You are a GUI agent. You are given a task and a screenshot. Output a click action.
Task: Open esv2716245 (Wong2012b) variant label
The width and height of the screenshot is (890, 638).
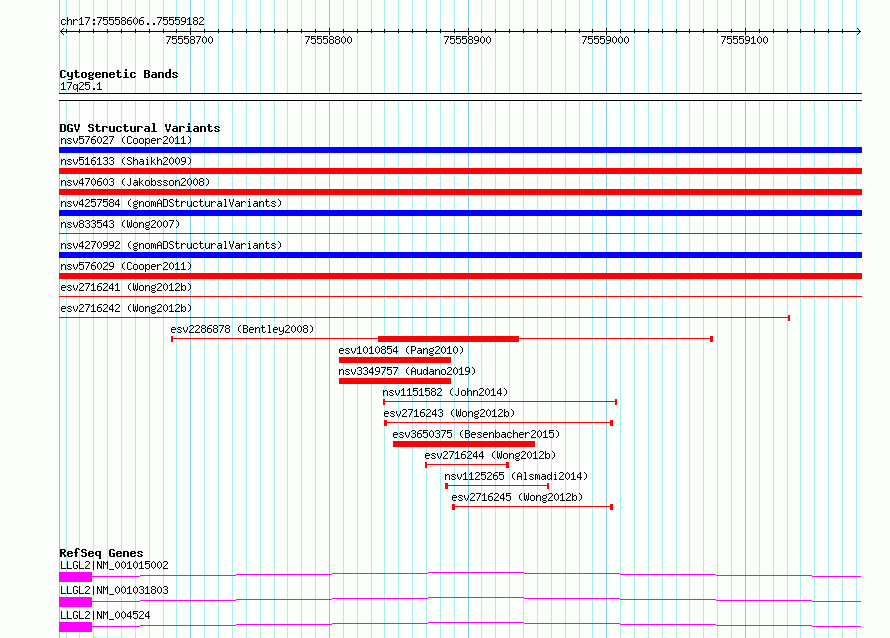pyautogui.click(x=517, y=497)
